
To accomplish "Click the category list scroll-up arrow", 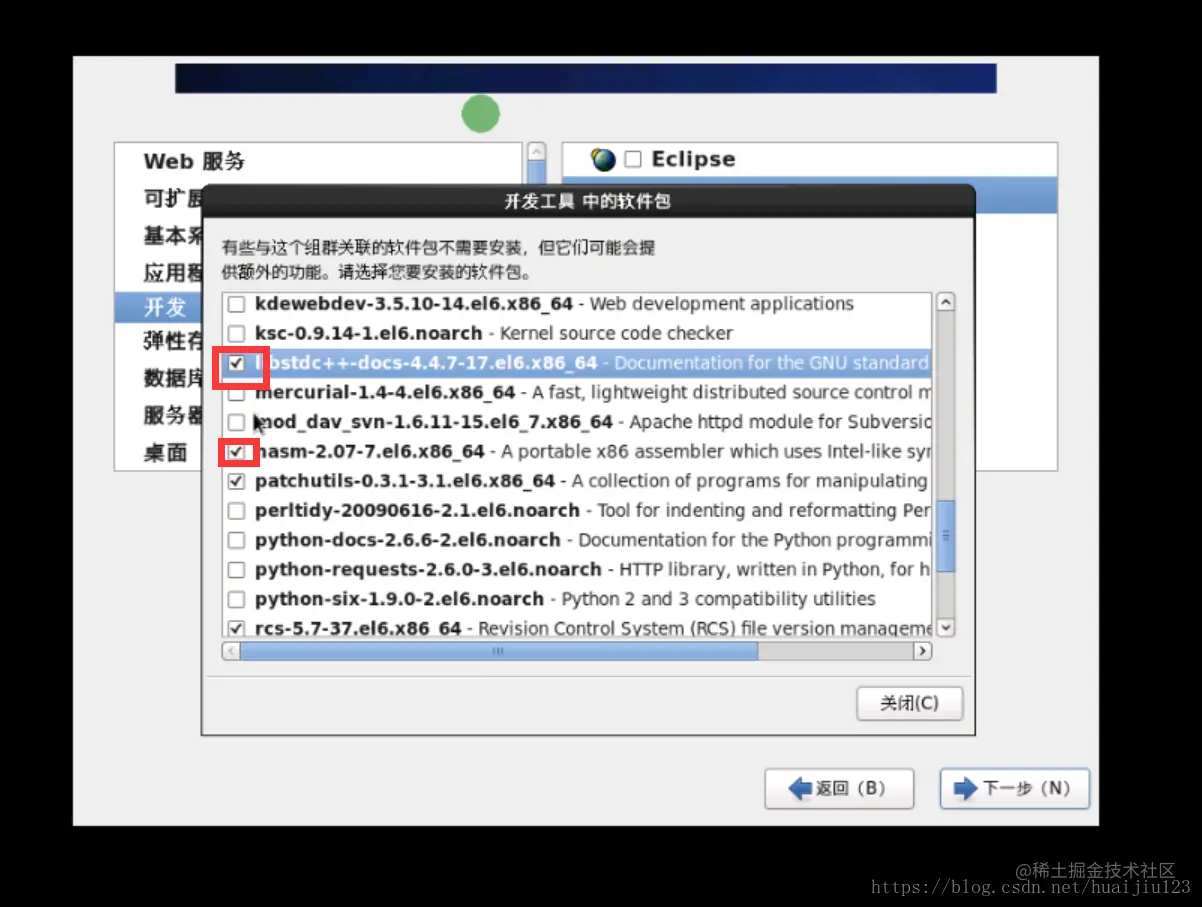I will coord(536,152).
